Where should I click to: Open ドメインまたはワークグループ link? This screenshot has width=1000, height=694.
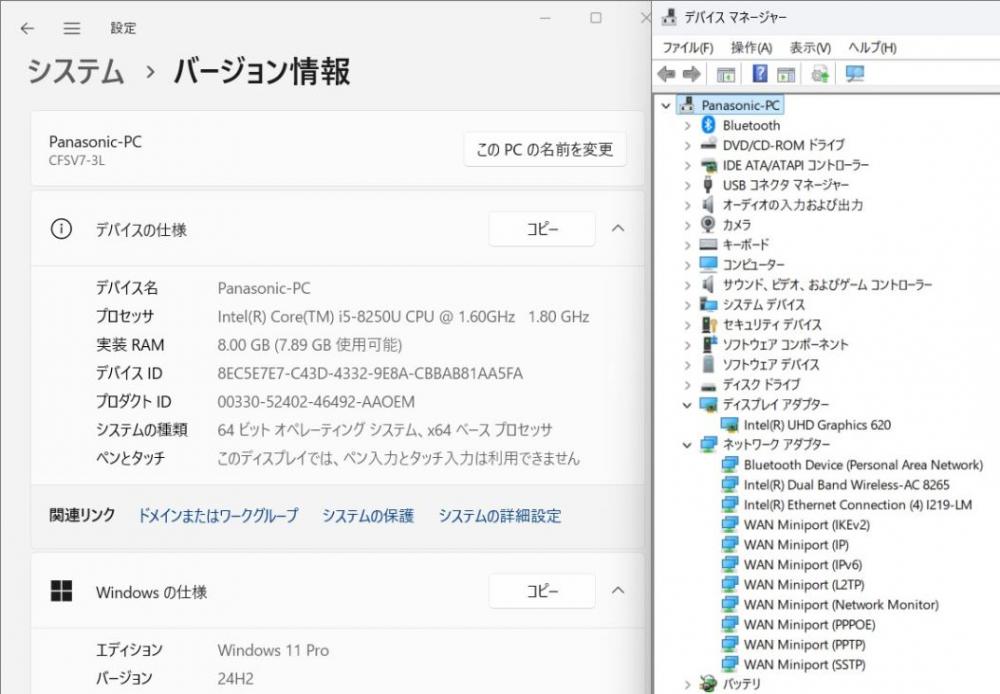pyautogui.click(x=218, y=515)
